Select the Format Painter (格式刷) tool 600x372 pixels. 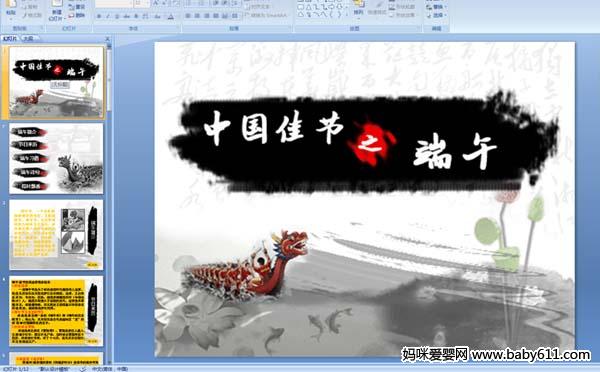click(x=32, y=15)
